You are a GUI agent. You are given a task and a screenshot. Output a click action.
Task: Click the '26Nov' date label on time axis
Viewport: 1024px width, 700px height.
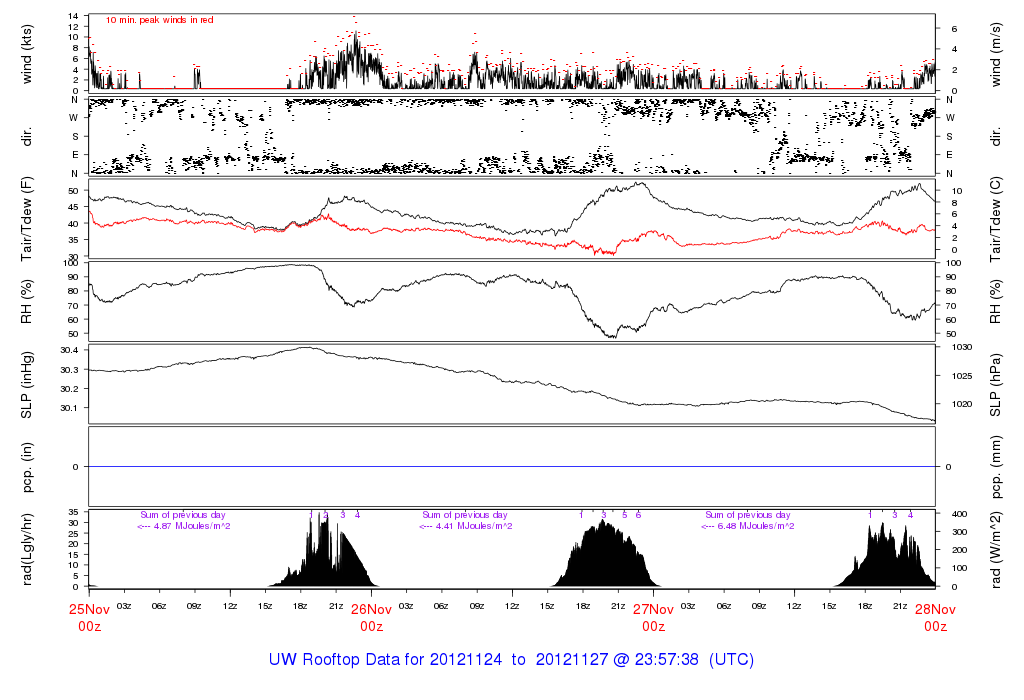click(x=372, y=609)
